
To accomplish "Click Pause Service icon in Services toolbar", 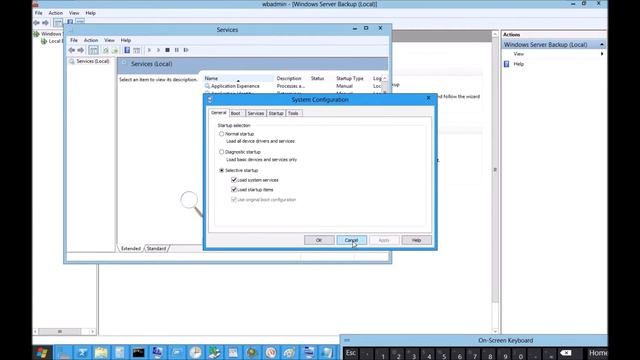I will click(177, 50).
